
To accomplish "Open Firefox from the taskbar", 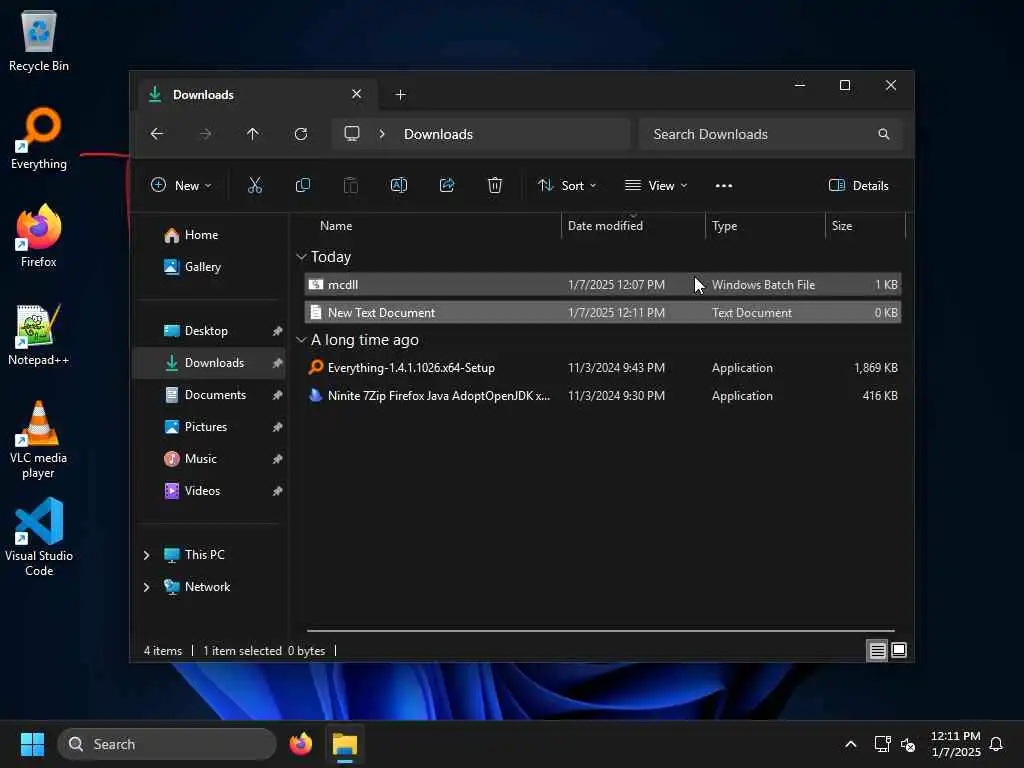I will pos(300,744).
